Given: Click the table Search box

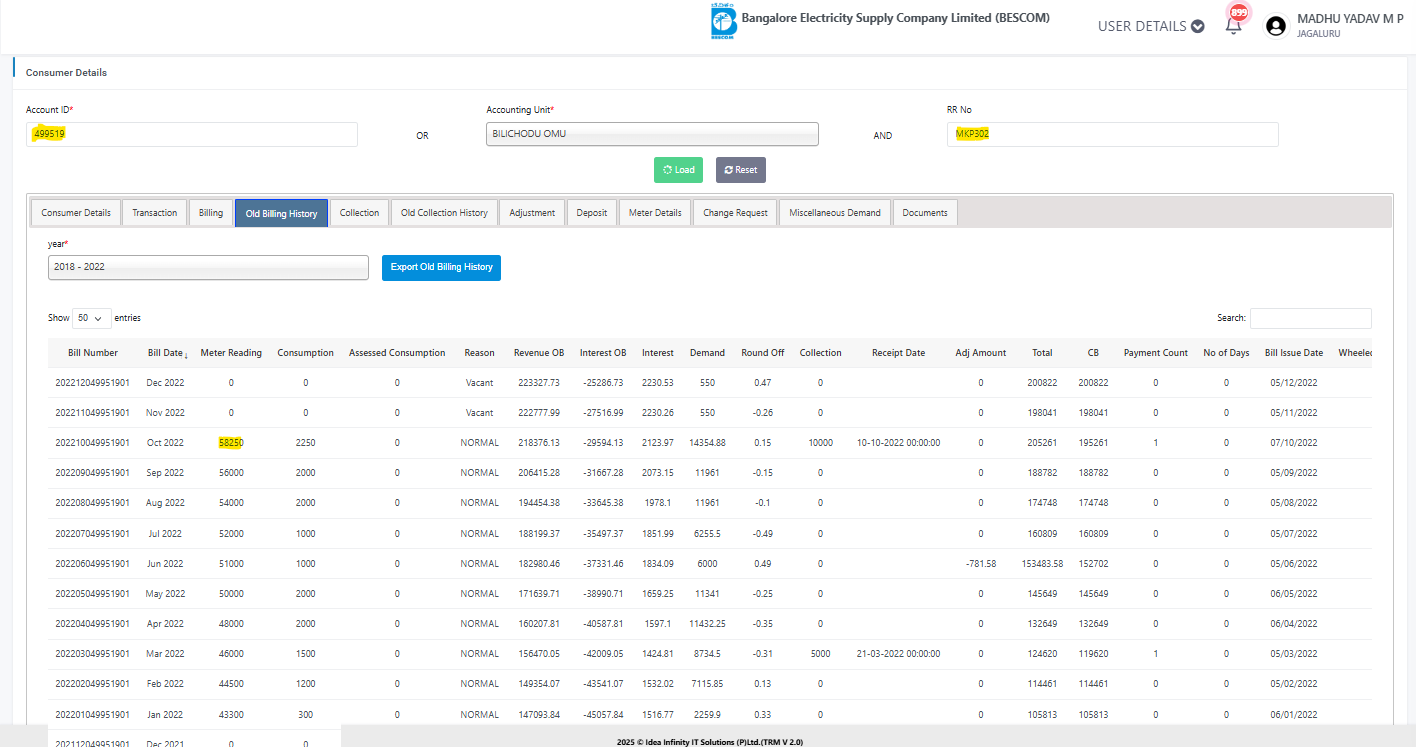Looking at the screenshot, I should point(1310,318).
